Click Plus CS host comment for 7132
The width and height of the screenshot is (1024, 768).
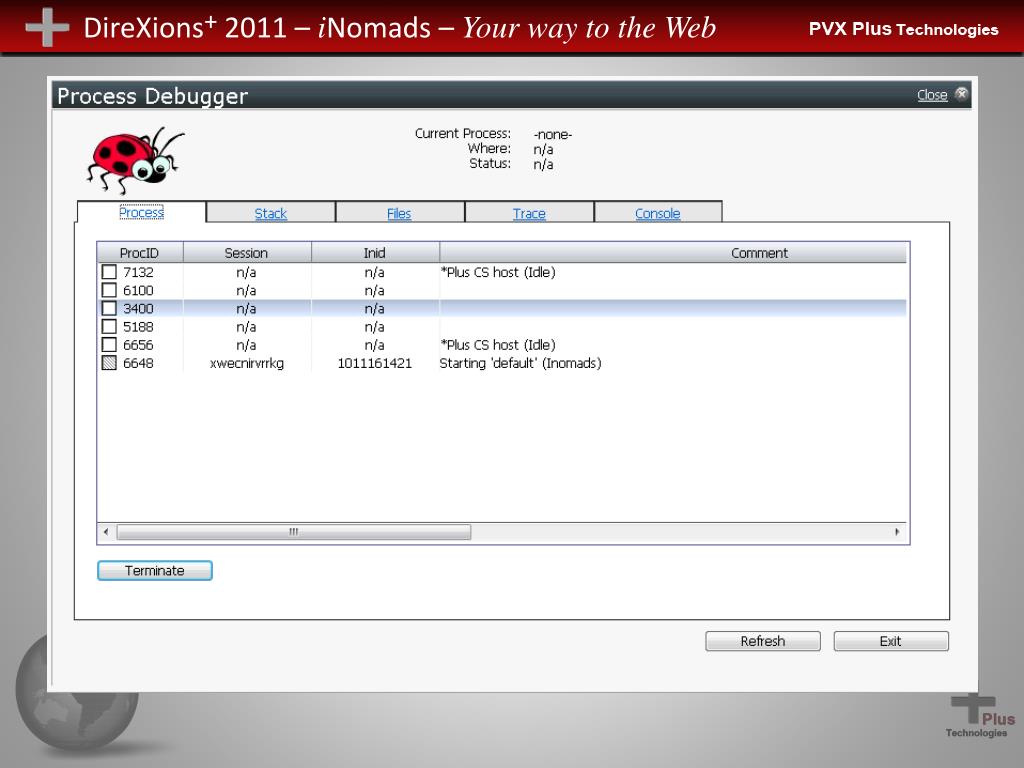click(x=498, y=272)
